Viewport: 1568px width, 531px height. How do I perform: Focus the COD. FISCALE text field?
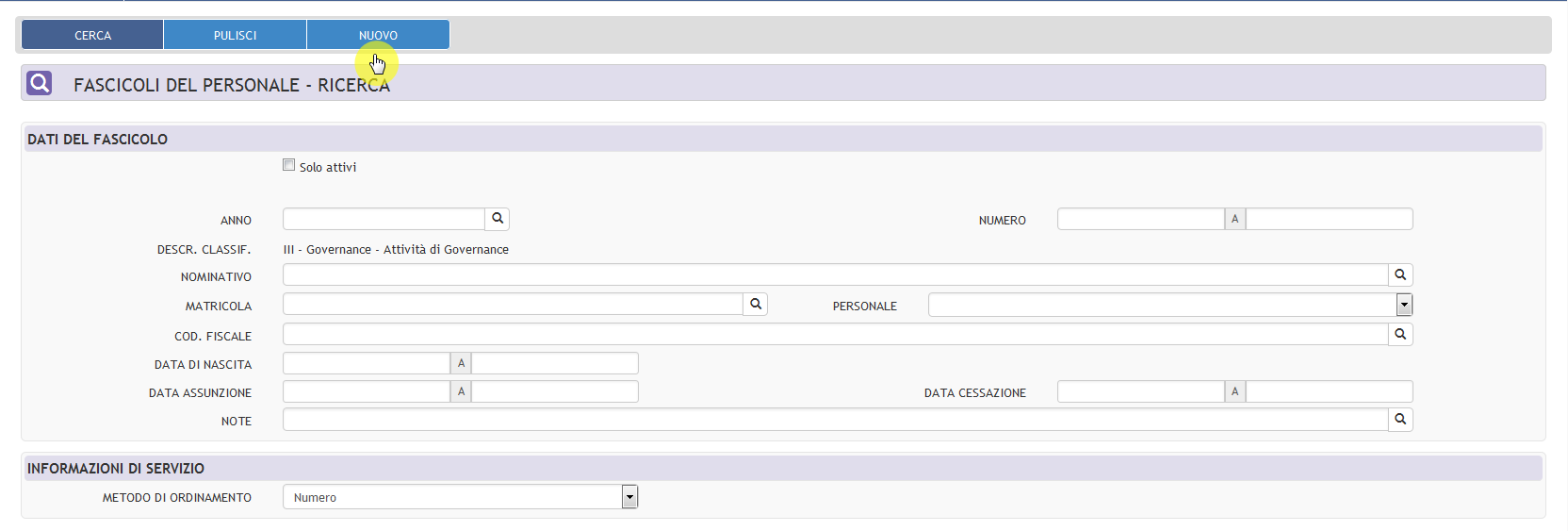[835, 335]
